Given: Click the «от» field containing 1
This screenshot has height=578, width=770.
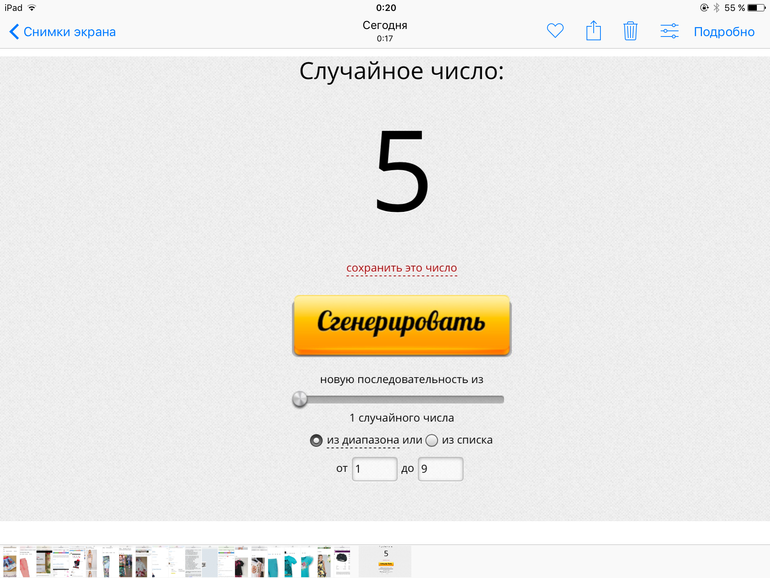Looking at the screenshot, I should tap(374, 469).
